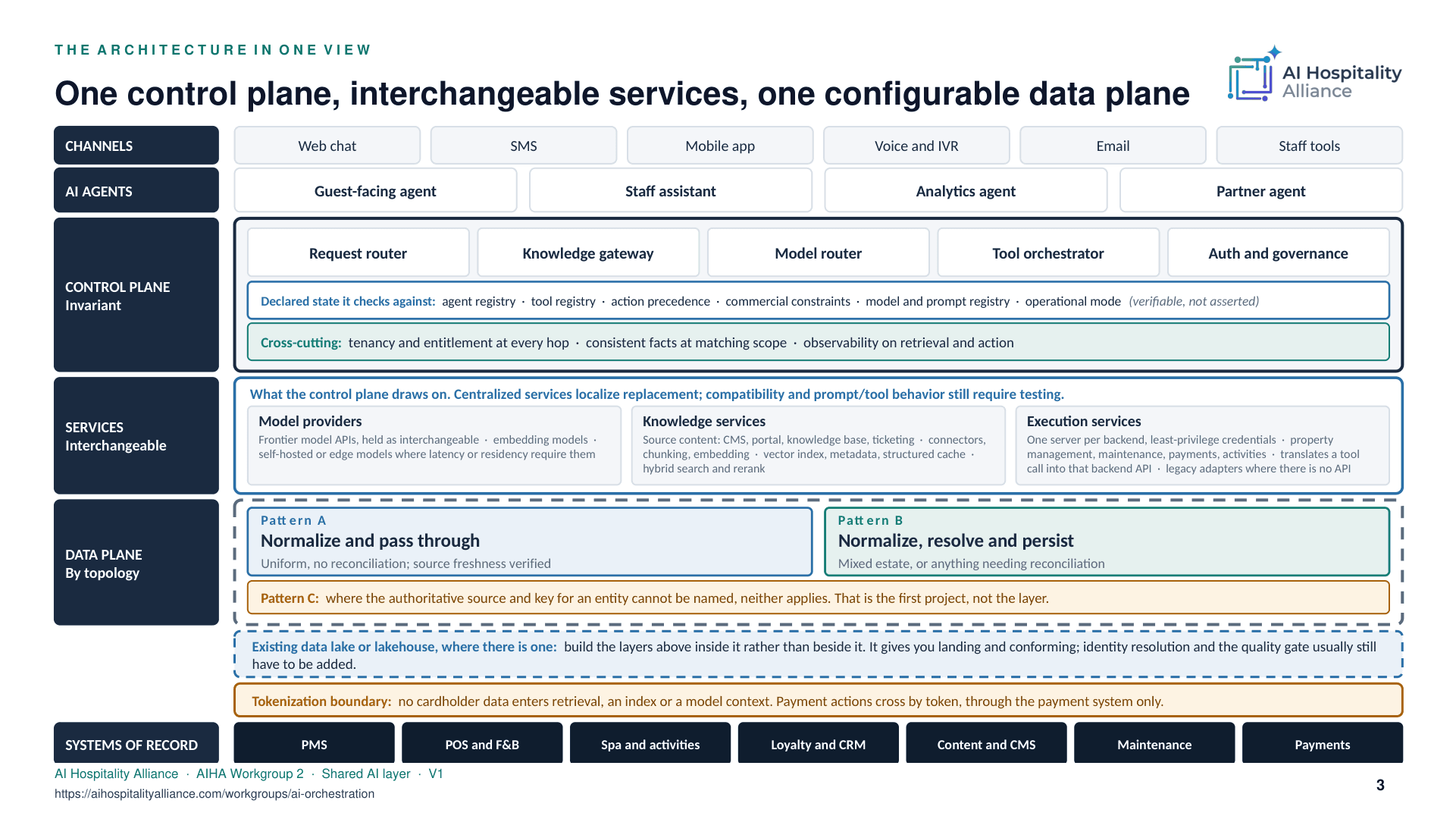Click the Guest-facing agent box

point(375,190)
